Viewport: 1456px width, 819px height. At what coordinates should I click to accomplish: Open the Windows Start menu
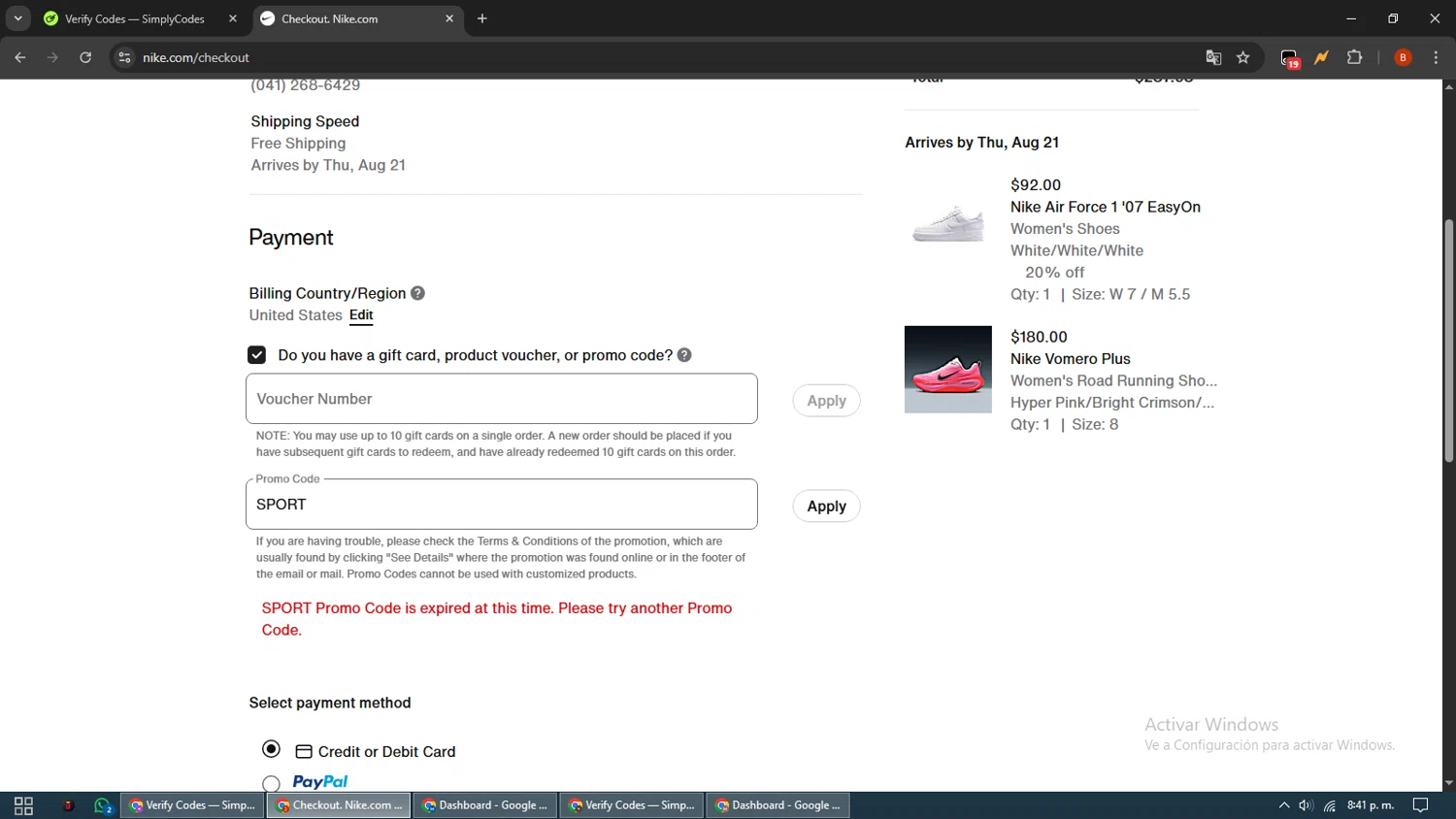pos(23,805)
